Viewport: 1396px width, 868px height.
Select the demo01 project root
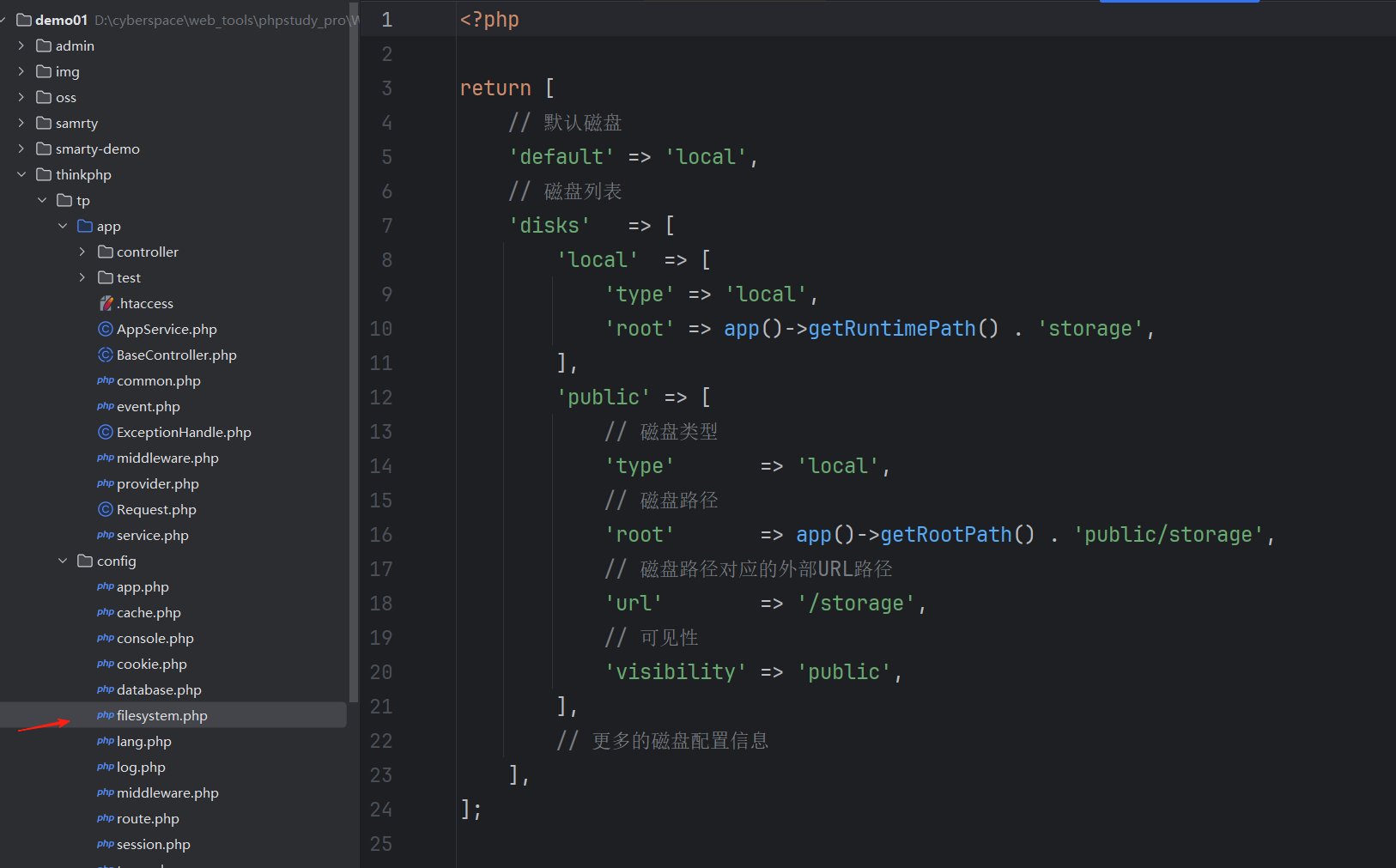61,20
